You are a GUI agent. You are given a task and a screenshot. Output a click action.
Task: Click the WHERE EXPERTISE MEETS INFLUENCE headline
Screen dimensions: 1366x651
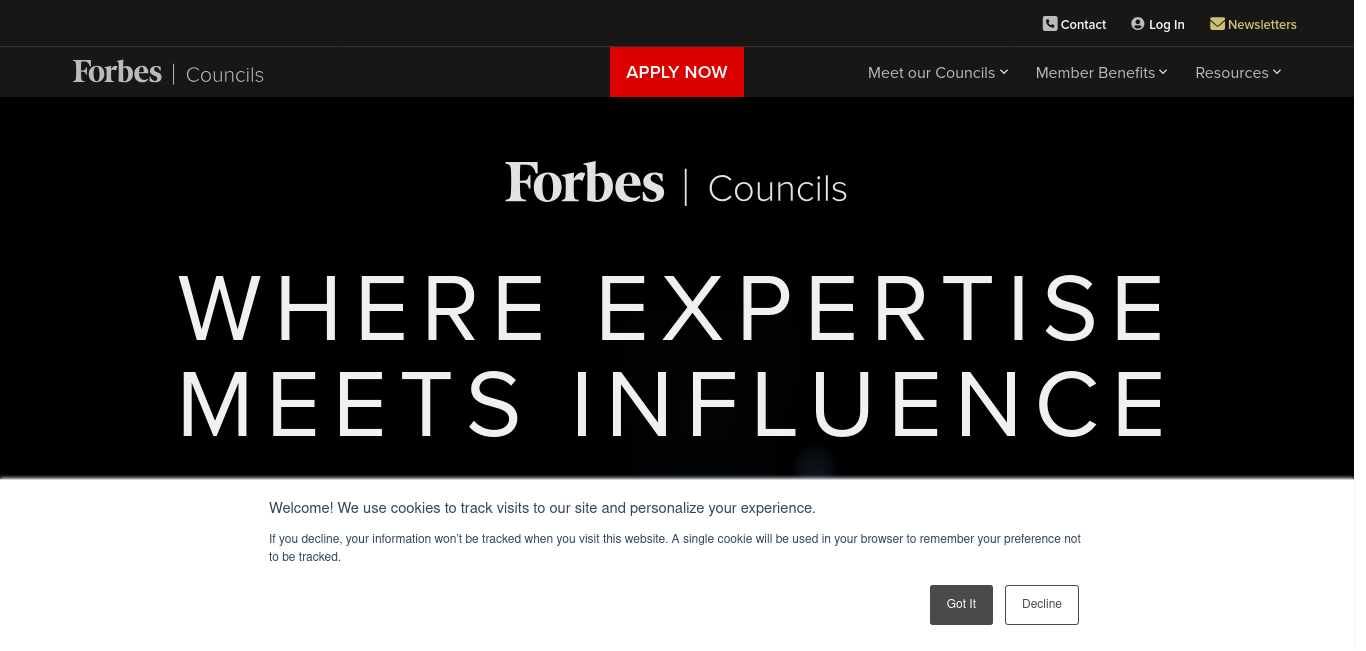point(673,356)
